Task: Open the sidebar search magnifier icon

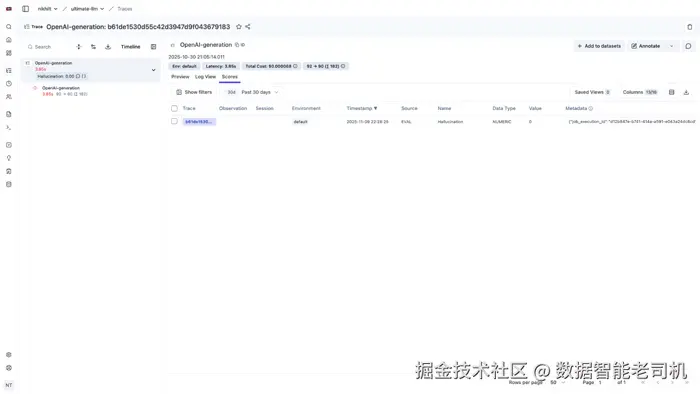Action: point(8,27)
